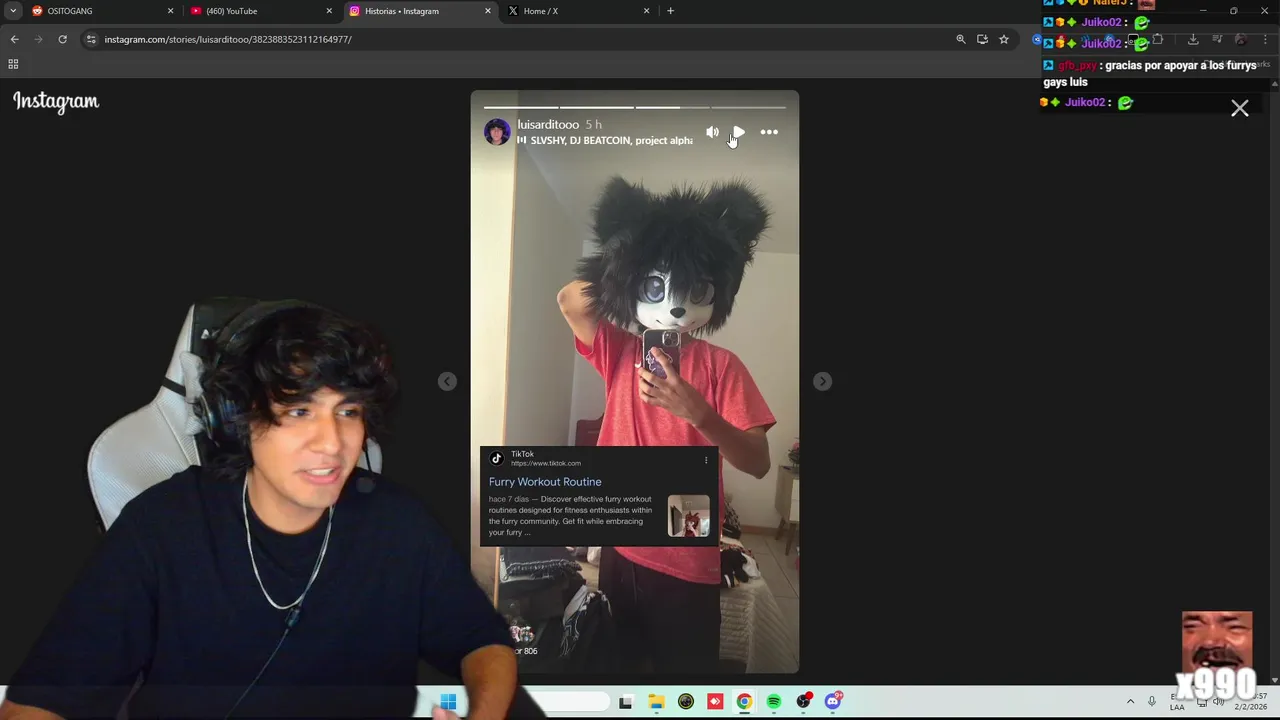This screenshot has width=1280, height=720.
Task: Click the TikTok logo on the result card
Action: tap(496, 458)
